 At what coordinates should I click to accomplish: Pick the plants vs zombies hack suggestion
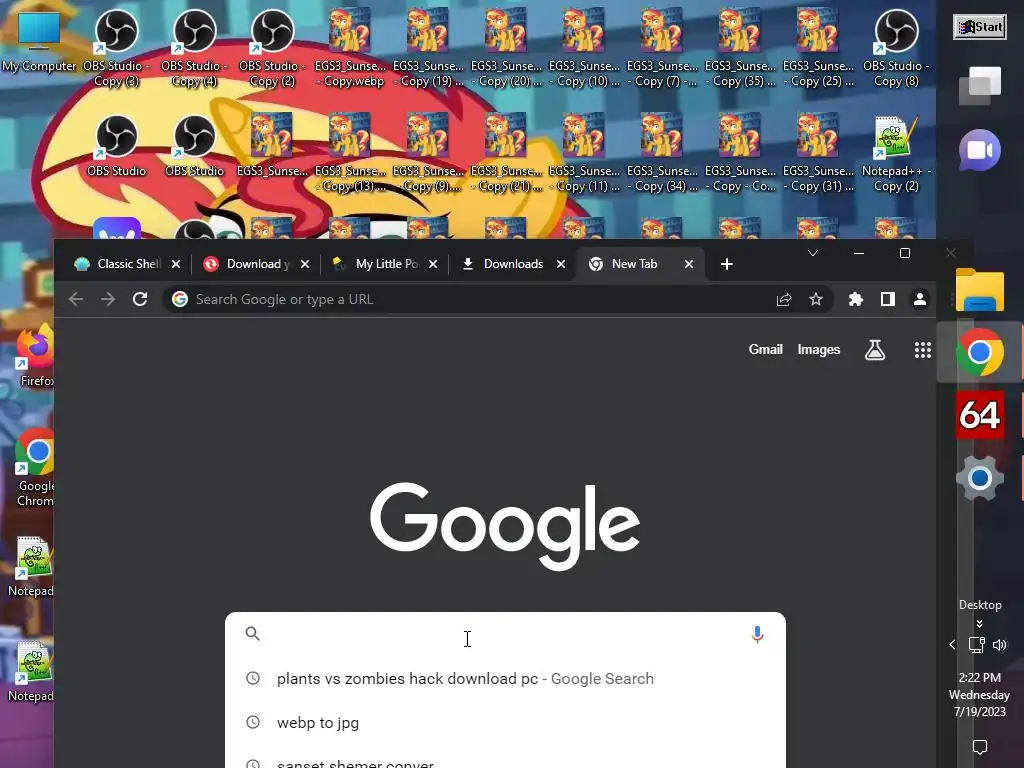pos(504,679)
